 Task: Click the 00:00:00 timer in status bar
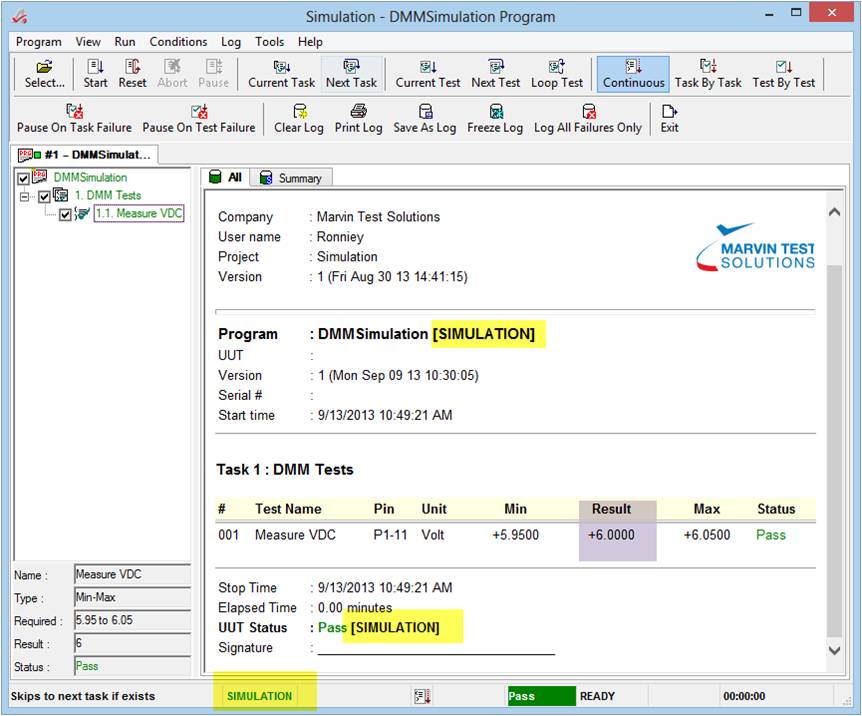tap(744, 696)
